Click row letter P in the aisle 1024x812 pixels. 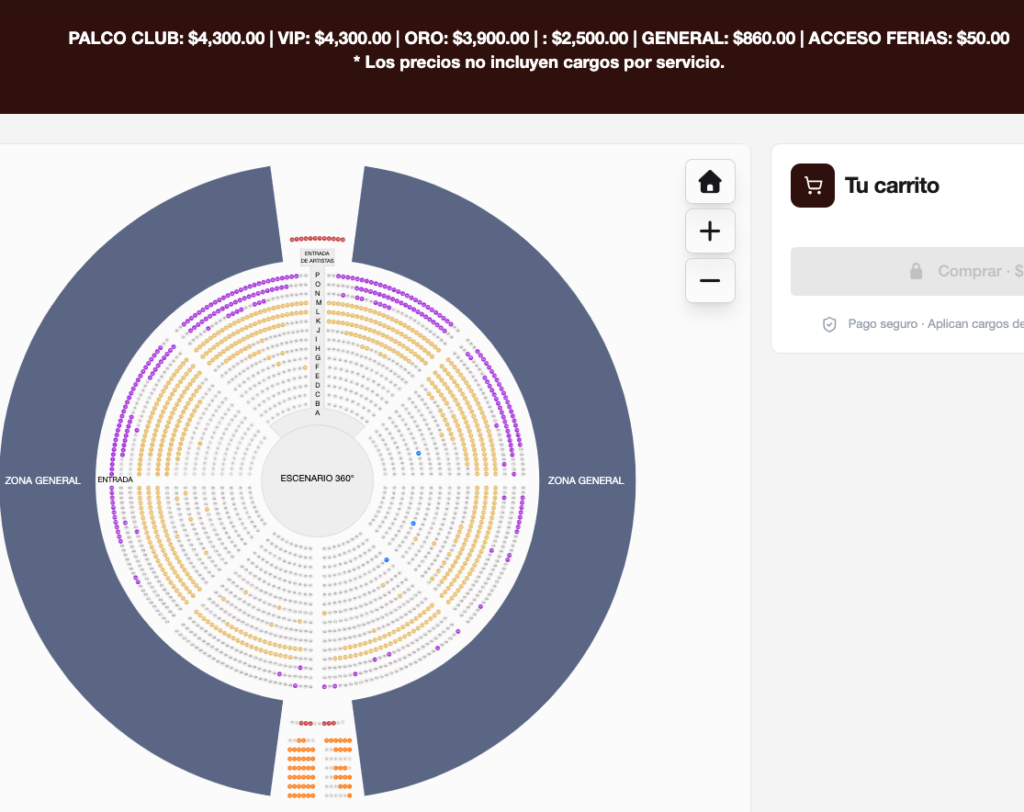[317, 275]
